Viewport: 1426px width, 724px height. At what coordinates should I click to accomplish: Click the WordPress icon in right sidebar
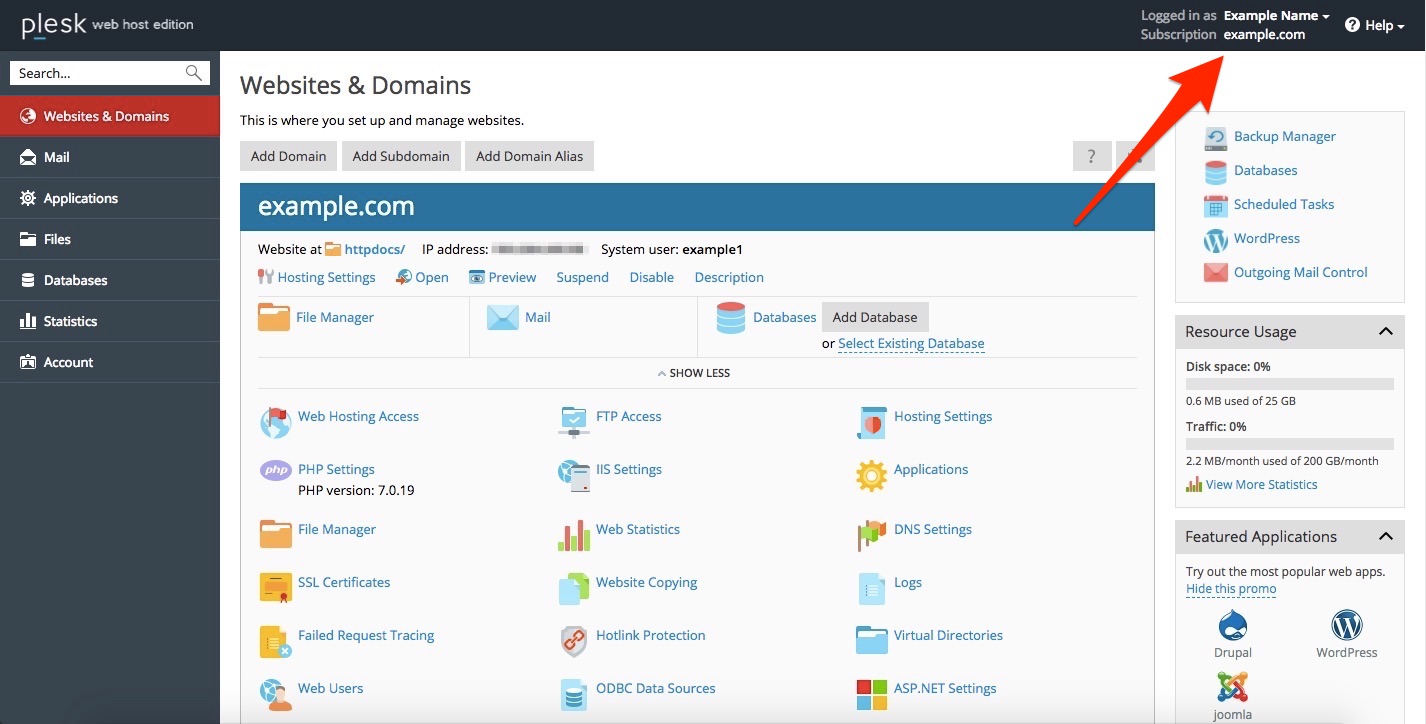[x=1215, y=239]
